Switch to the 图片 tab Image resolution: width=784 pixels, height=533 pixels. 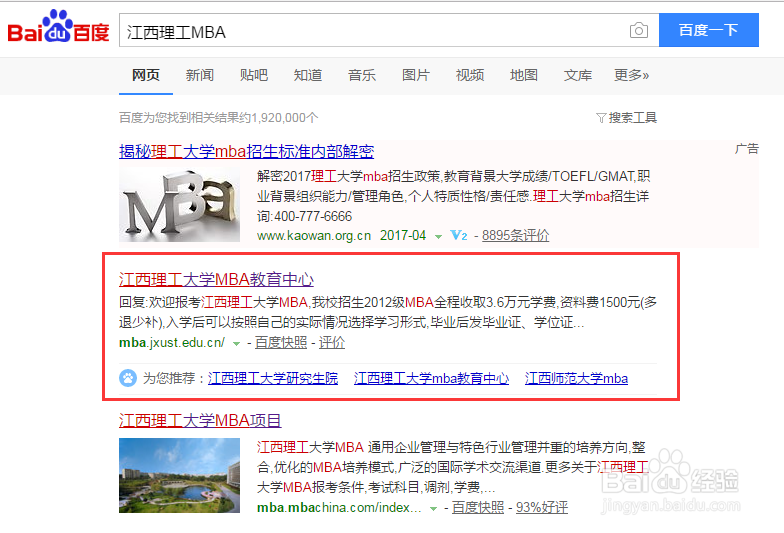416,76
